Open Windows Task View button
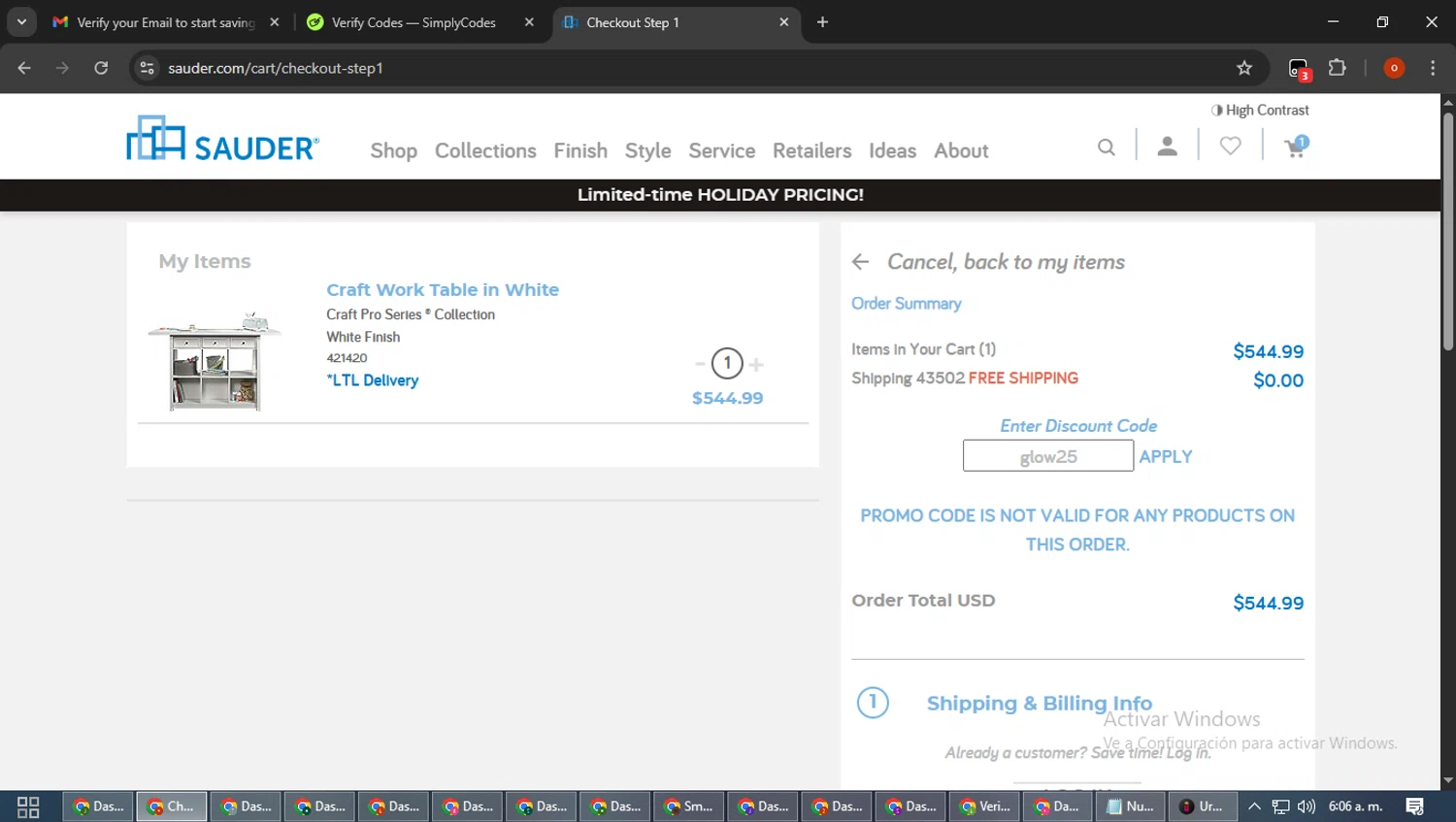Screen dimensions: 1456x822 click(x=28, y=806)
